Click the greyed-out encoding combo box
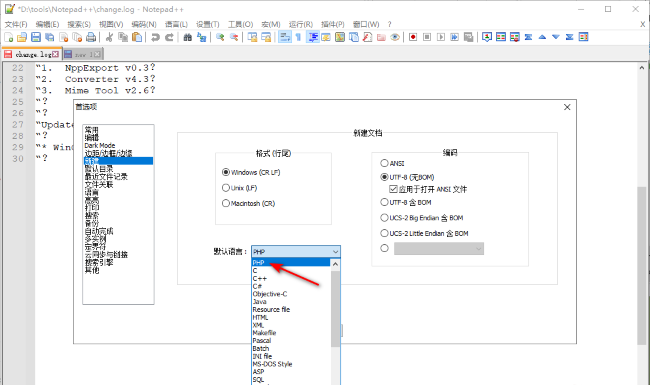Screen dimensions: 650x385 tap(439, 249)
